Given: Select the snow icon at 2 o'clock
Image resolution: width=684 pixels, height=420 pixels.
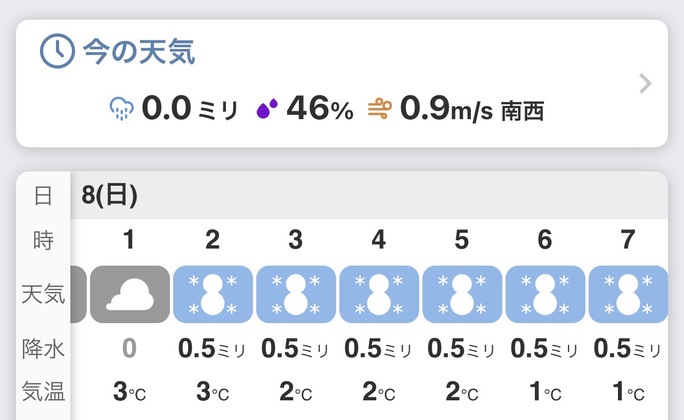Looking at the screenshot, I should (x=212, y=294).
